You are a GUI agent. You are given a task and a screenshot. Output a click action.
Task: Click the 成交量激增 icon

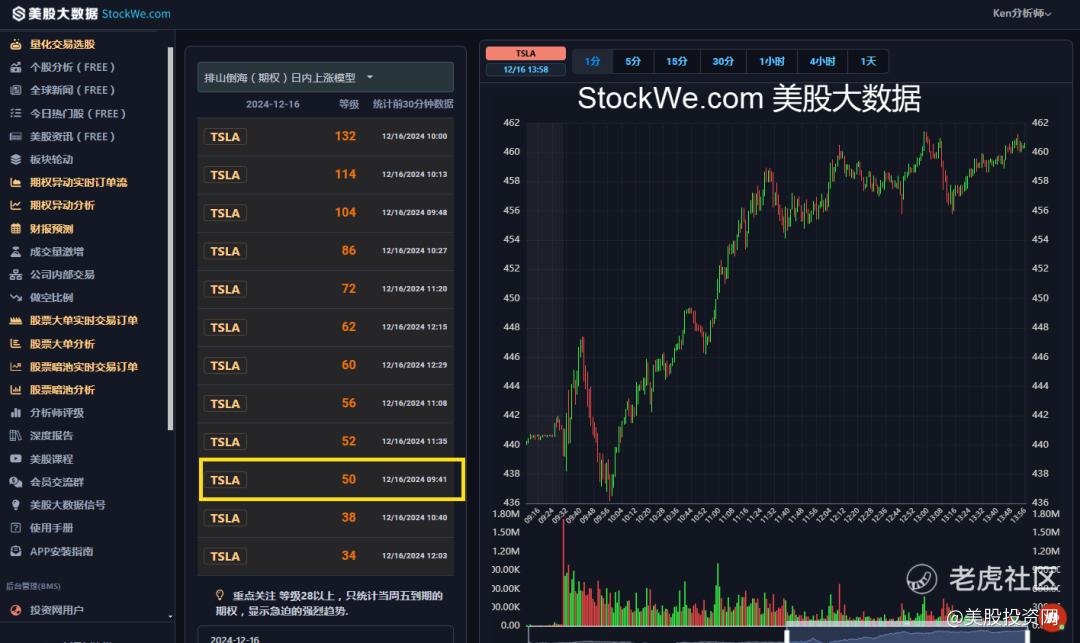tap(15, 252)
